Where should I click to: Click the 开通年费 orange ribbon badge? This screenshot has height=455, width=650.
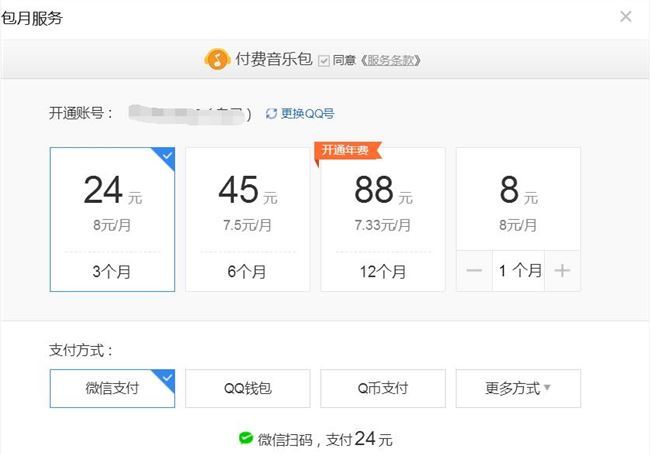[347, 150]
